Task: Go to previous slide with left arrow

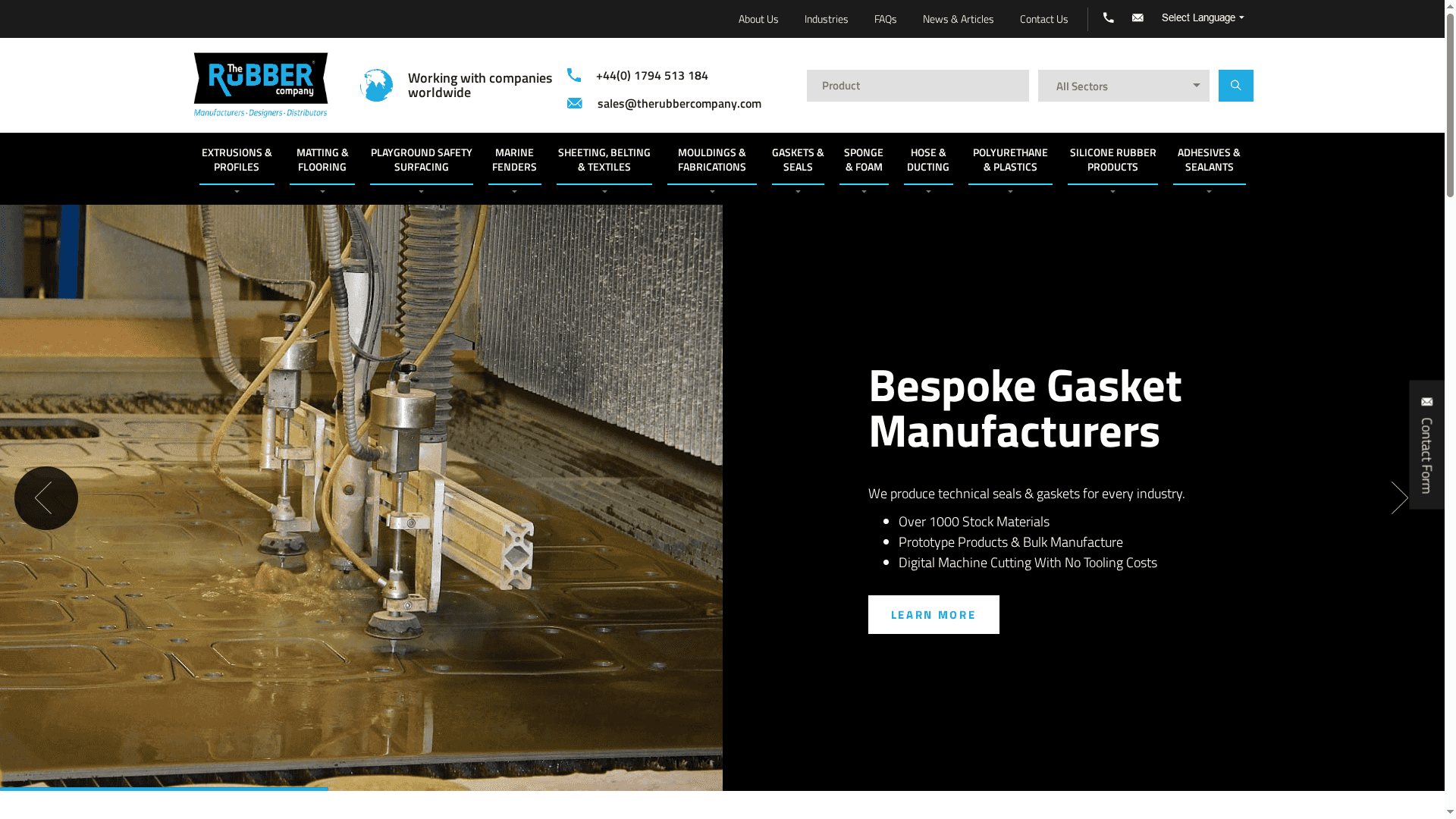Action: [45, 498]
